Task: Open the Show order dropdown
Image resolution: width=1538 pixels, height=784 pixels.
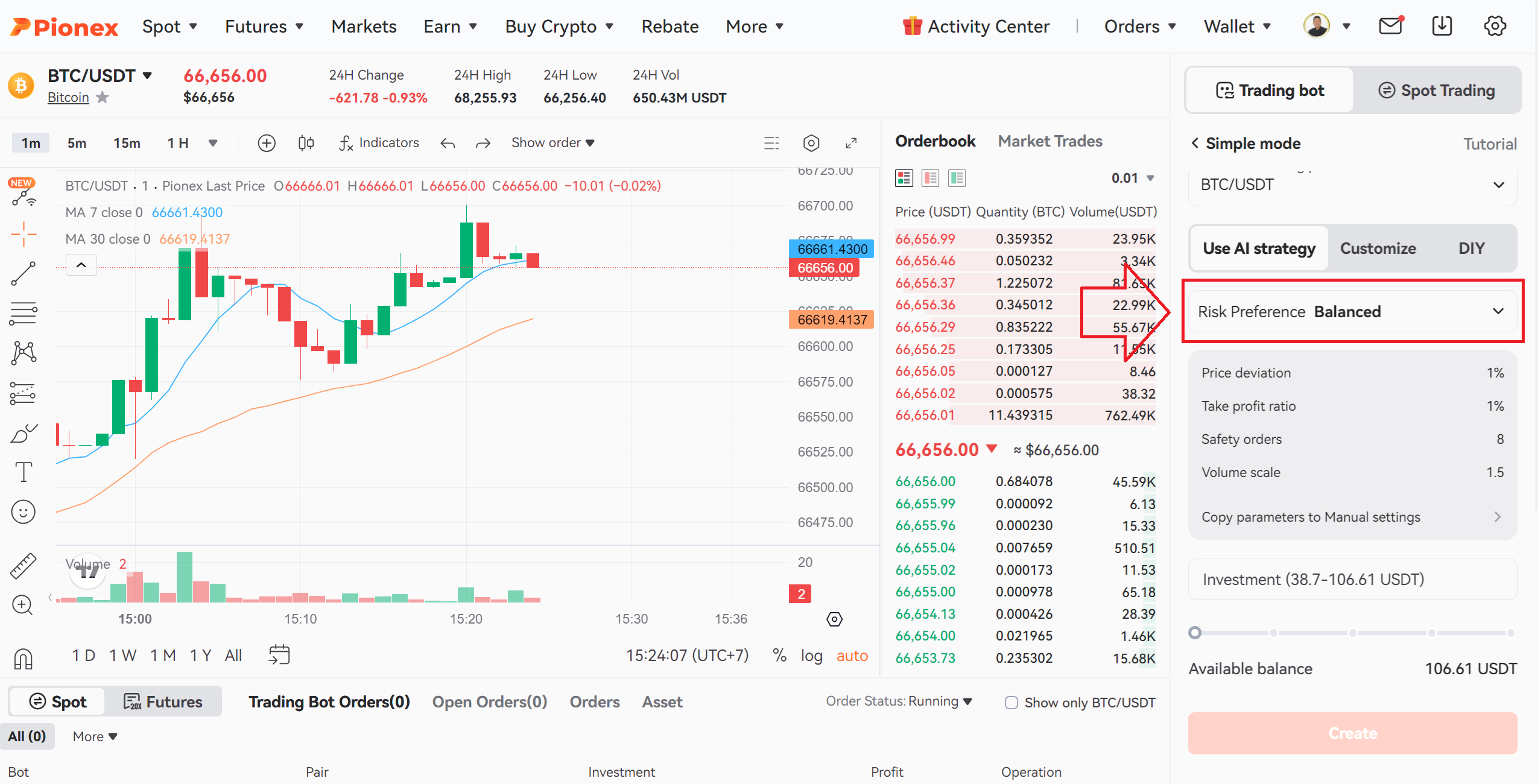Action: coord(553,143)
